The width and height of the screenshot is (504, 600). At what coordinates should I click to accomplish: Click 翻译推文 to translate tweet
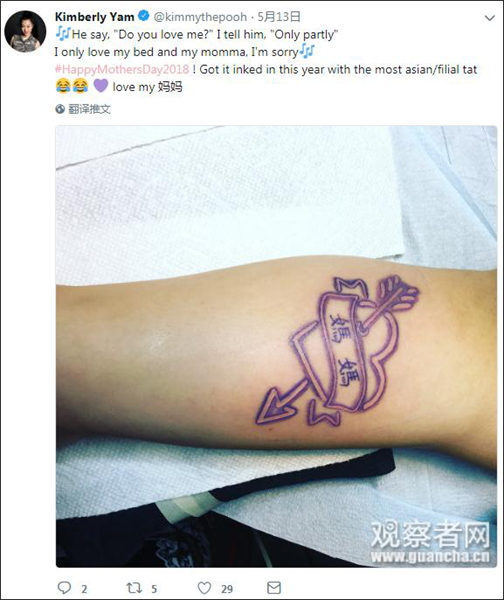[90, 109]
